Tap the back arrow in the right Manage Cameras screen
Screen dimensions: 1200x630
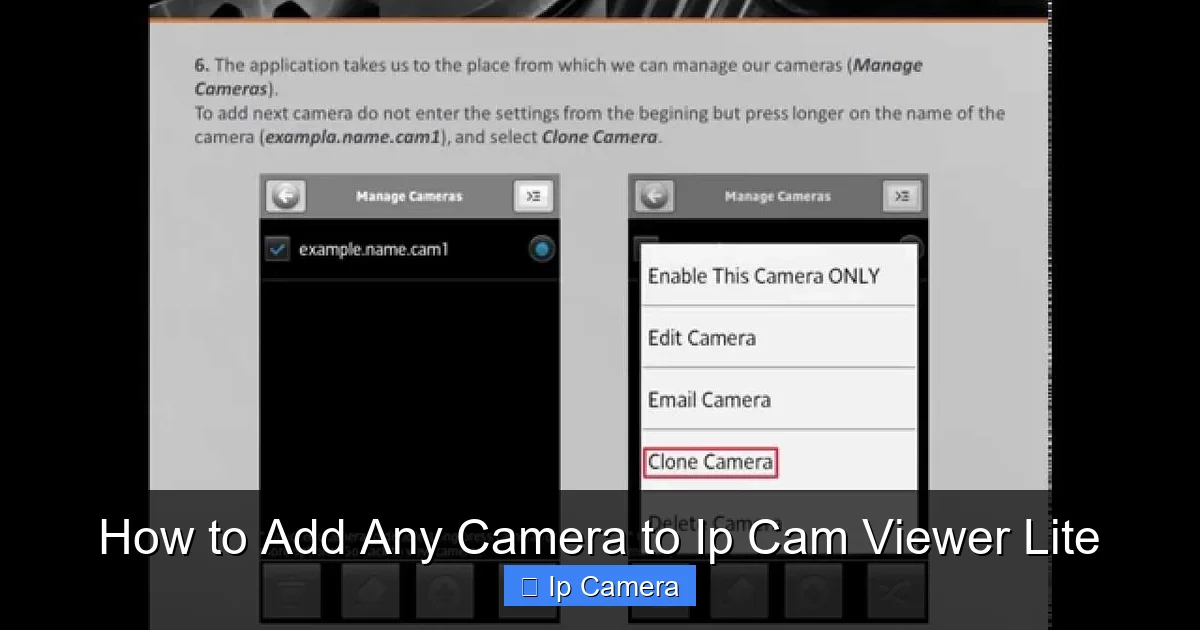pos(654,197)
